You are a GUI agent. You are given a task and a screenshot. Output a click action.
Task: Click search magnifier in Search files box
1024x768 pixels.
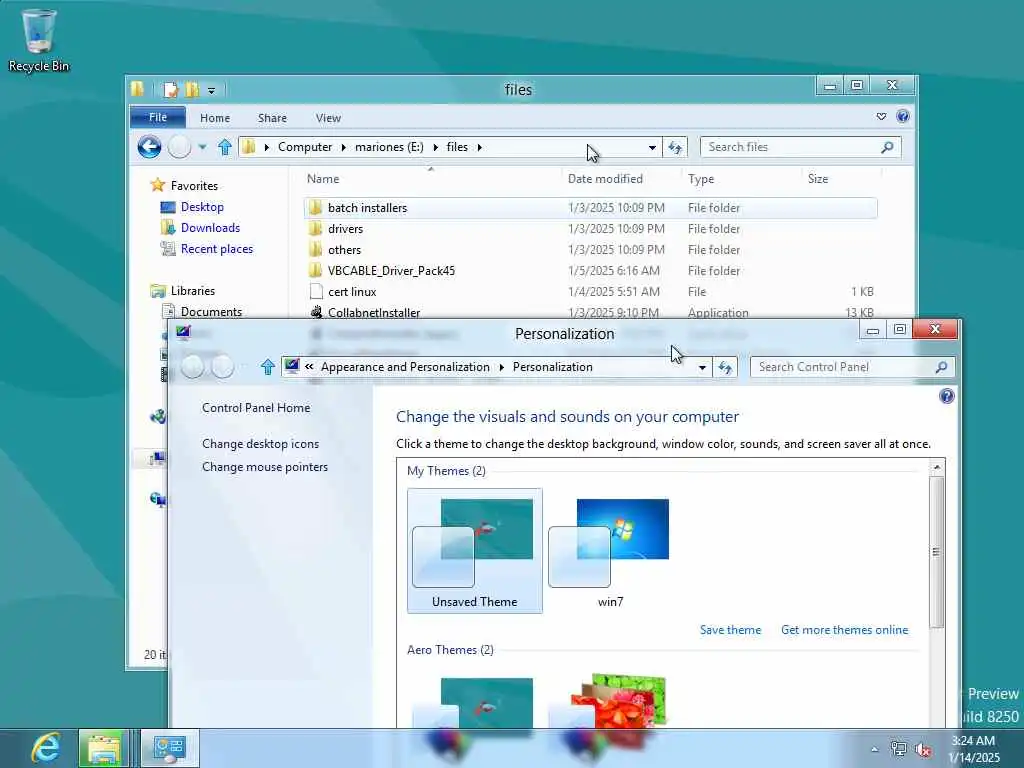[x=886, y=148]
